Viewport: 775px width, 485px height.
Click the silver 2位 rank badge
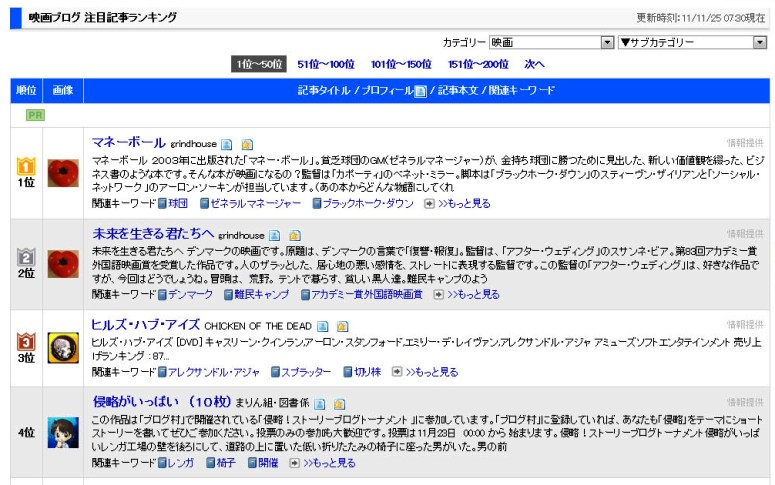(26, 257)
